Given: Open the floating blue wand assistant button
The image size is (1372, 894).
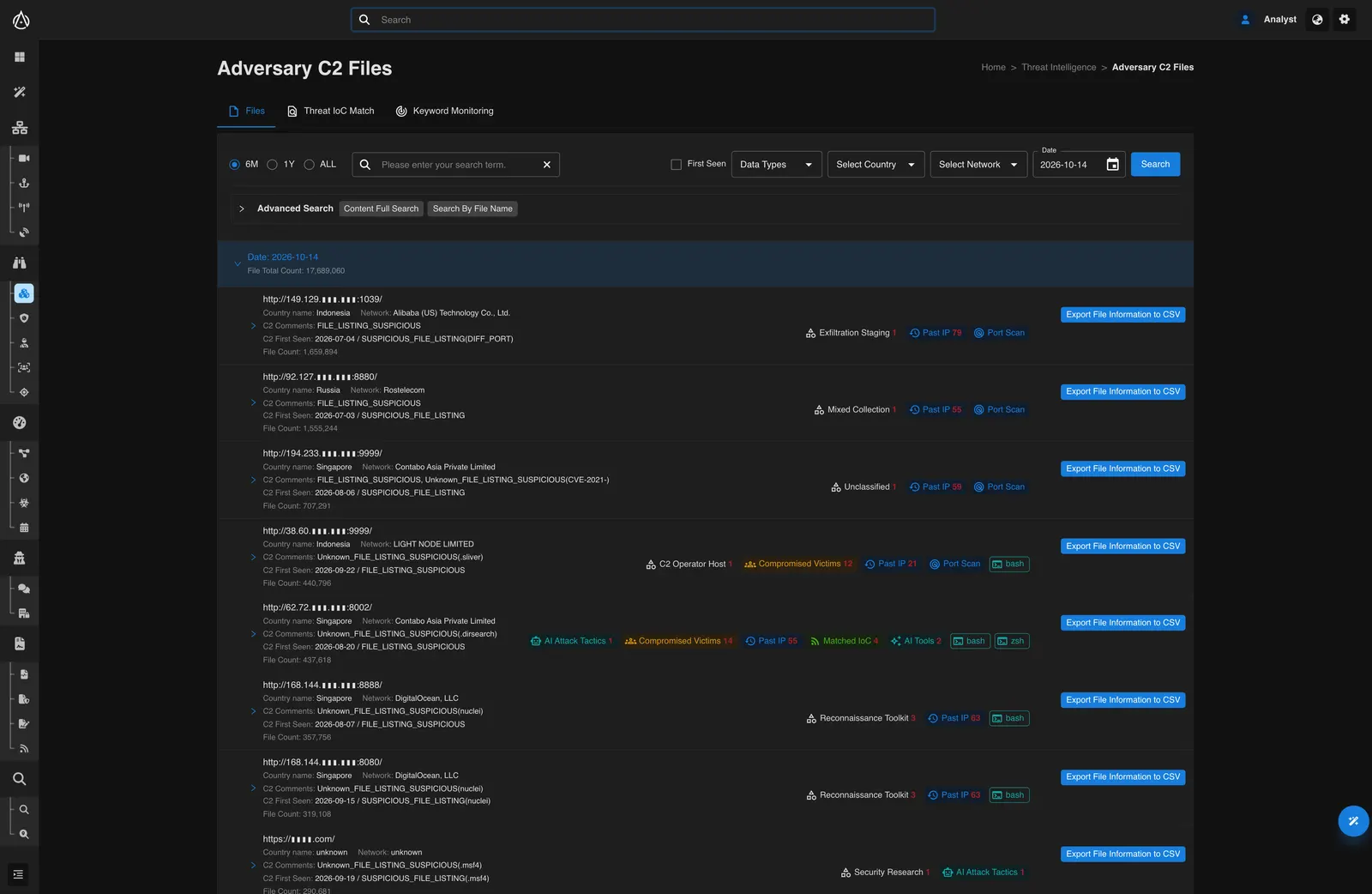Looking at the screenshot, I should click(1353, 821).
